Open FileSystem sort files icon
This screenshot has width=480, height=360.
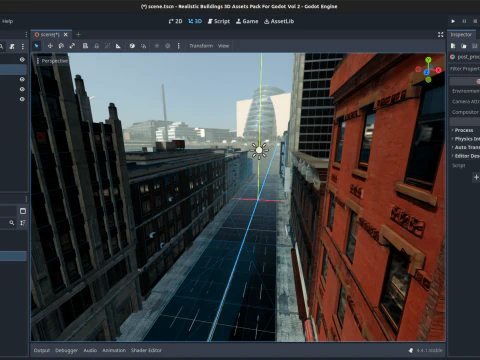[23, 223]
